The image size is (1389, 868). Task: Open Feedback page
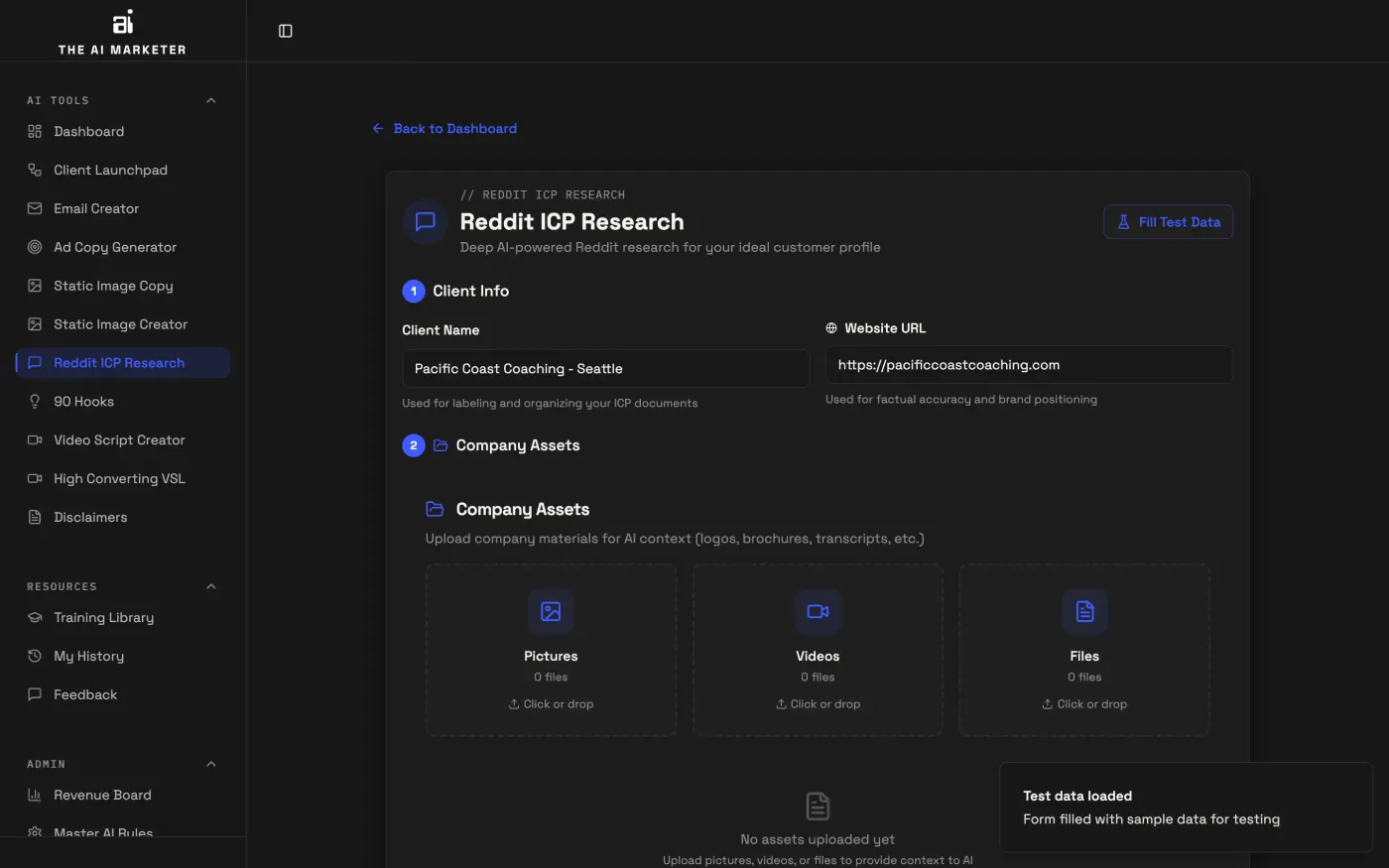click(x=123, y=694)
